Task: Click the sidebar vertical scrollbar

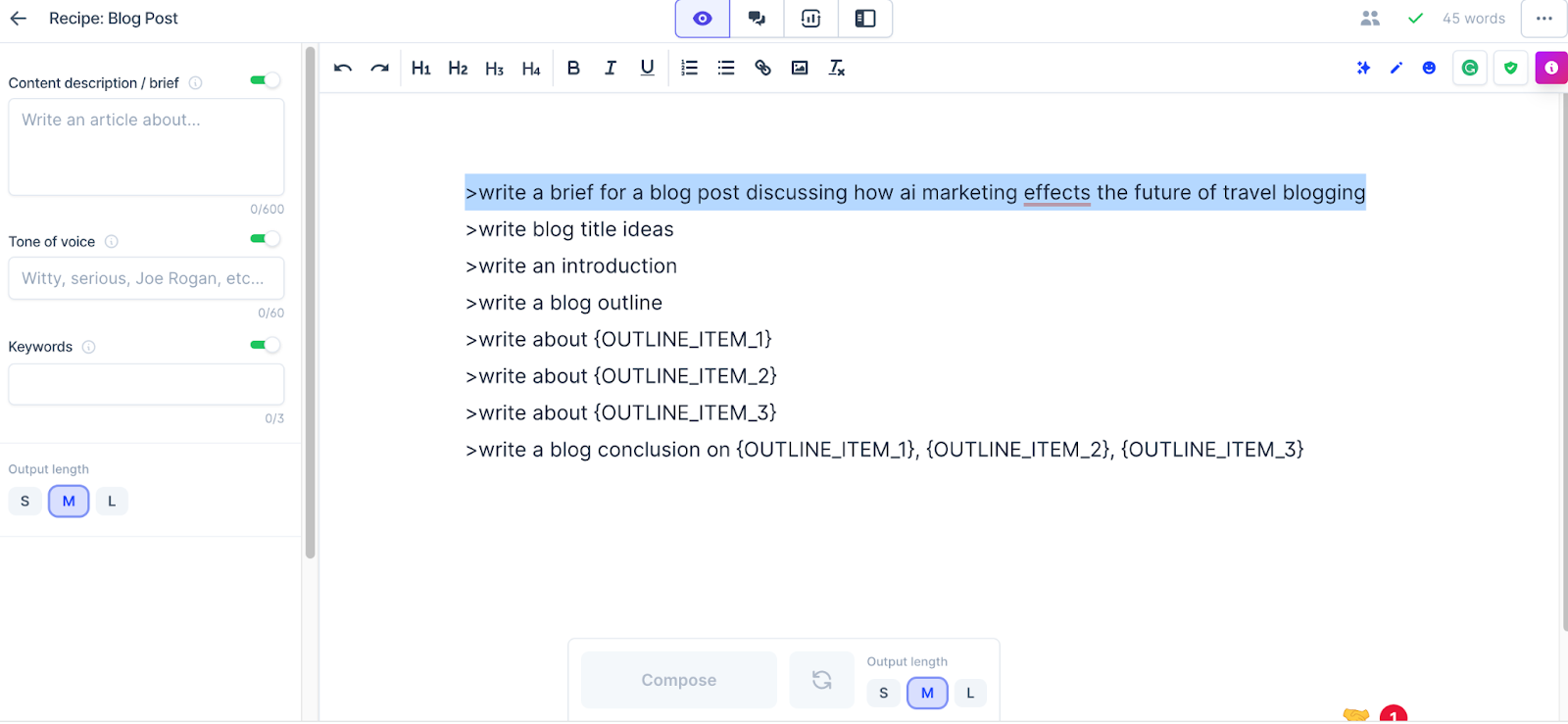Action: coord(311,304)
